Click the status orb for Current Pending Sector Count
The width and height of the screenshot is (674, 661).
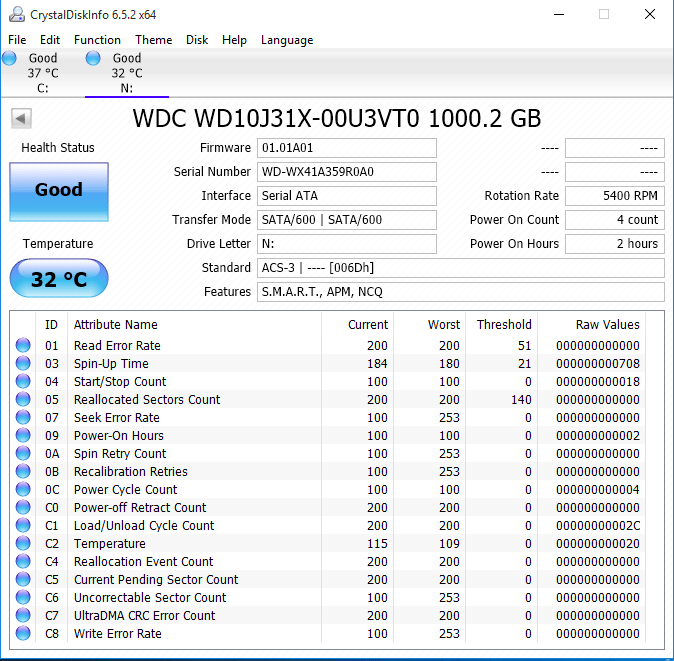[x=23, y=579]
